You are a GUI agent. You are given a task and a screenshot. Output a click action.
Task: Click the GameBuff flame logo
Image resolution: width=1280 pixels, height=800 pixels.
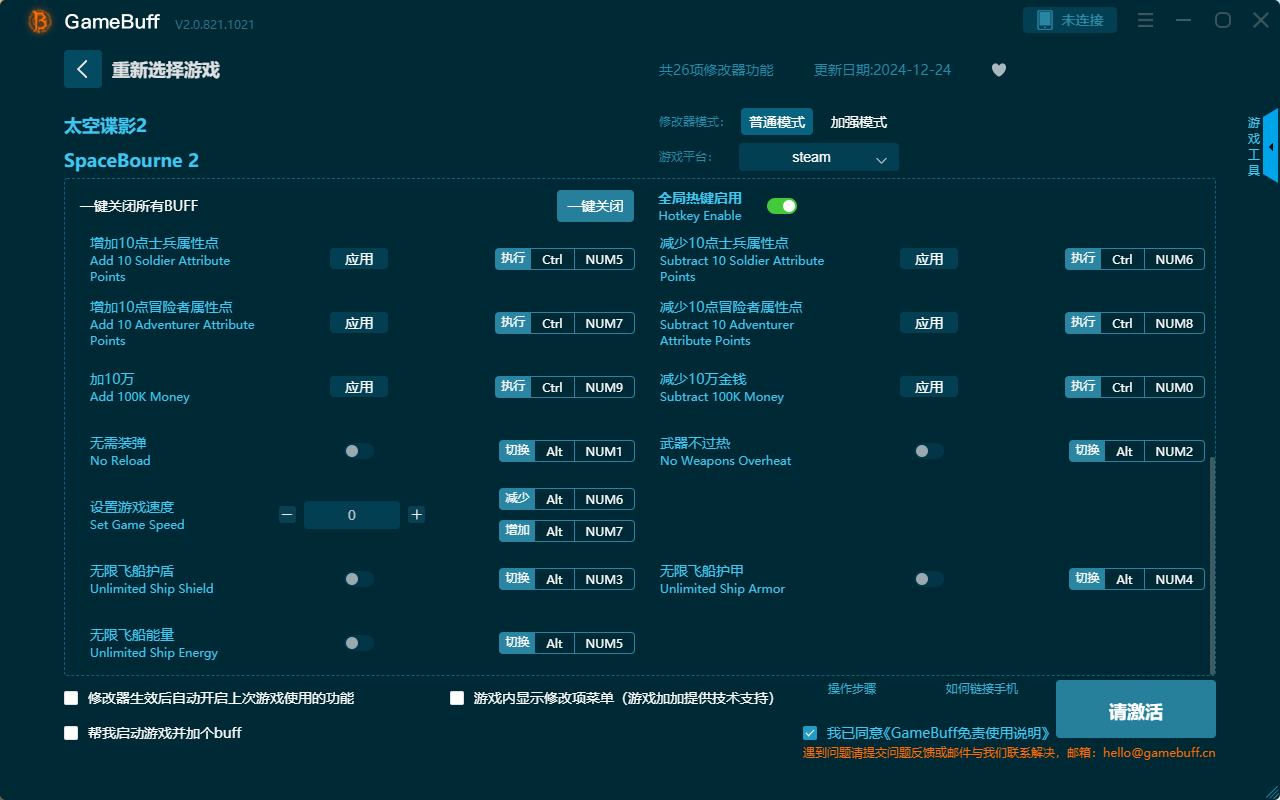(x=38, y=21)
